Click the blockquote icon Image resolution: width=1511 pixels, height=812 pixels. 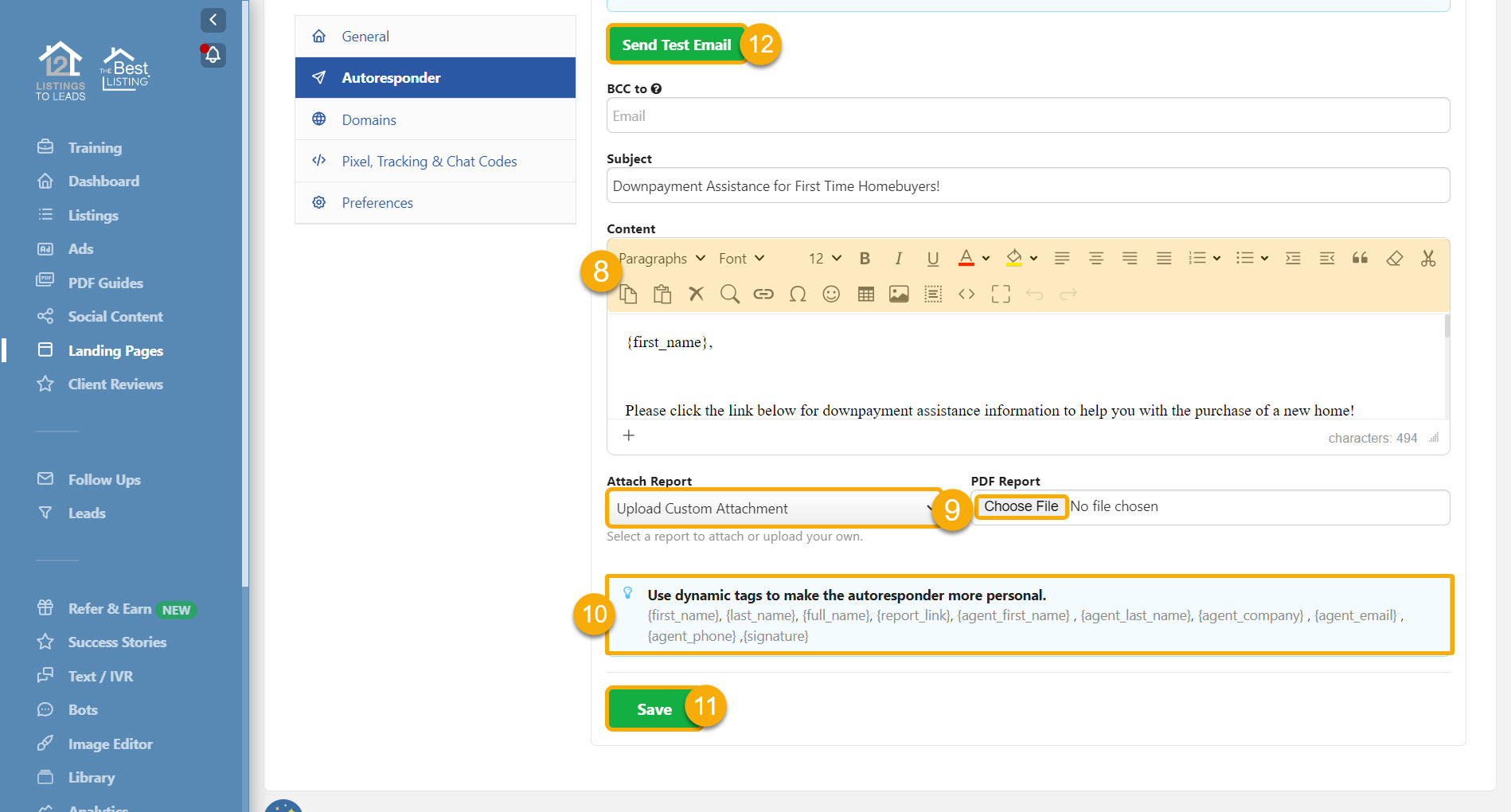[x=1360, y=258]
